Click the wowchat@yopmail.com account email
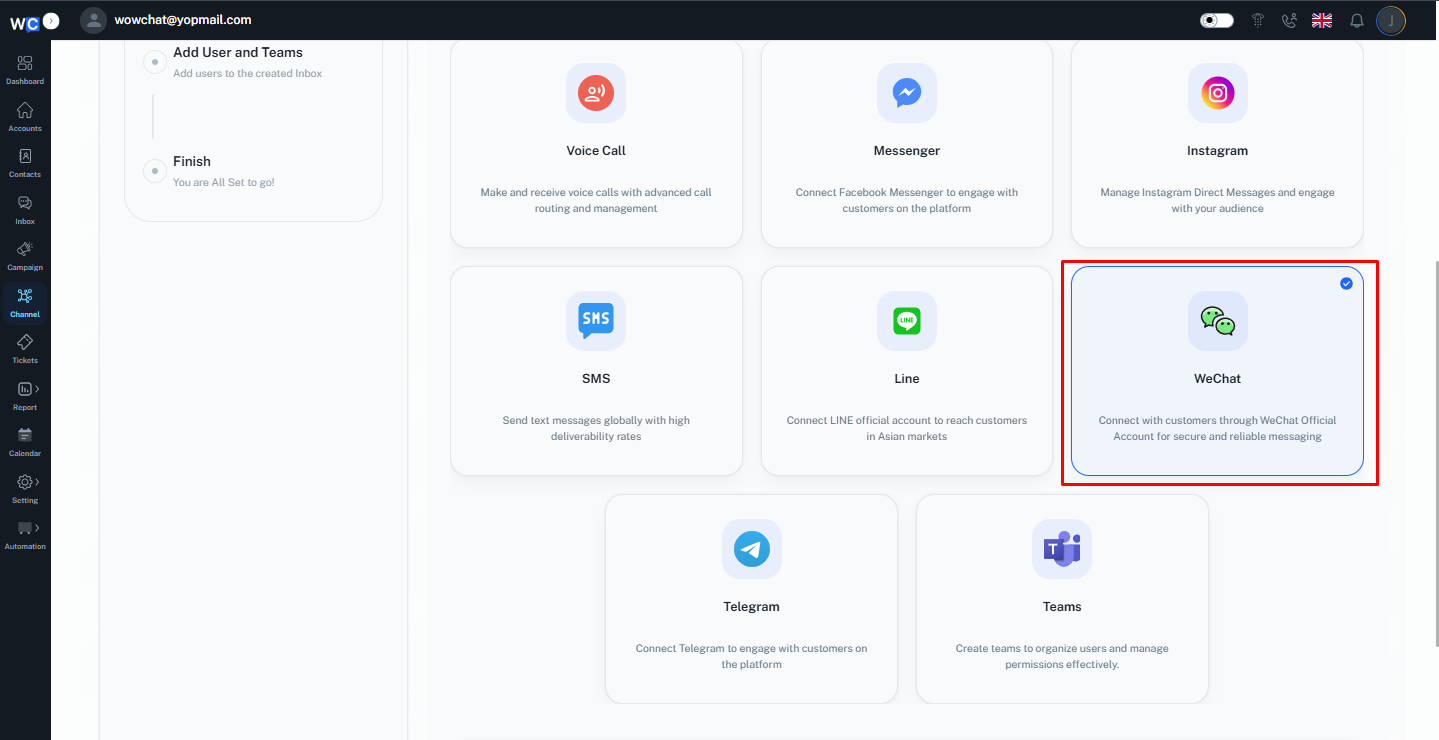Image resolution: width=1439 pixels, height=740 pixels. pos(183,20)
